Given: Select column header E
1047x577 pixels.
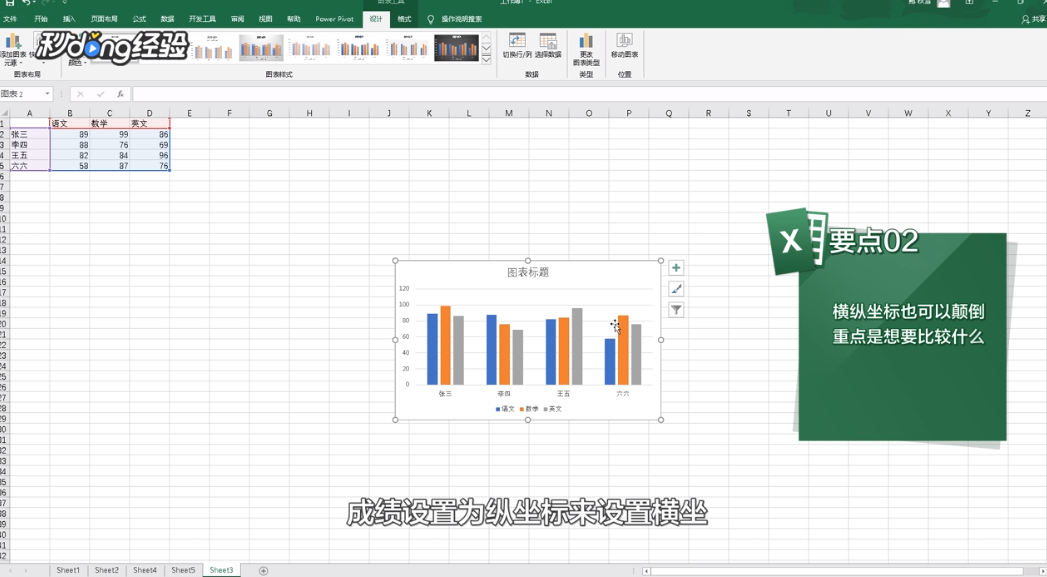Looking at the screenshot, I should pos(190,114).
